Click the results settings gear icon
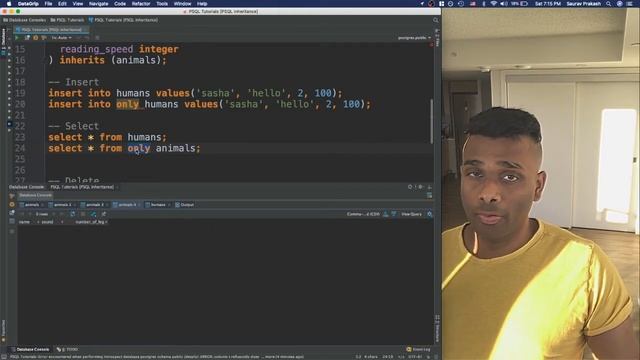 point(429,214)
